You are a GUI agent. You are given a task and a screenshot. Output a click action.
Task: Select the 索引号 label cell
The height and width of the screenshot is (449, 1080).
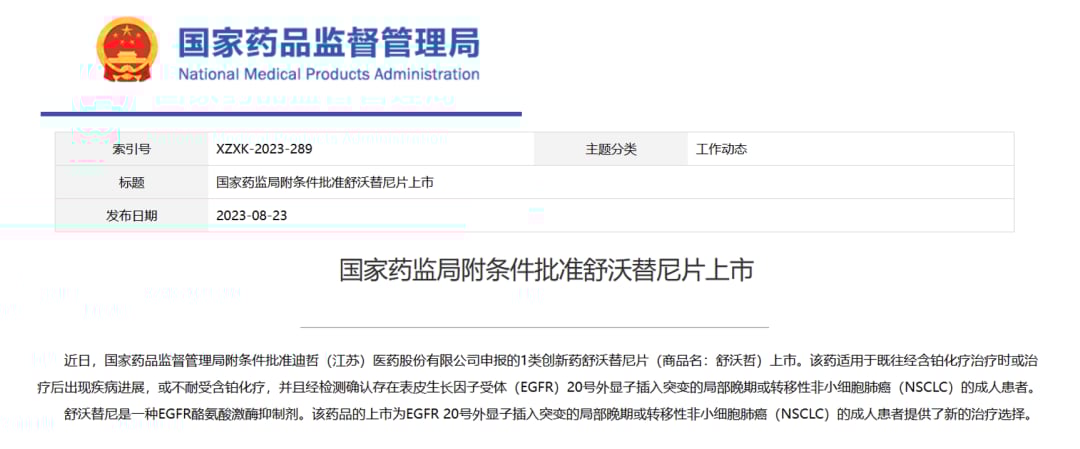click(x=132, y=149)
